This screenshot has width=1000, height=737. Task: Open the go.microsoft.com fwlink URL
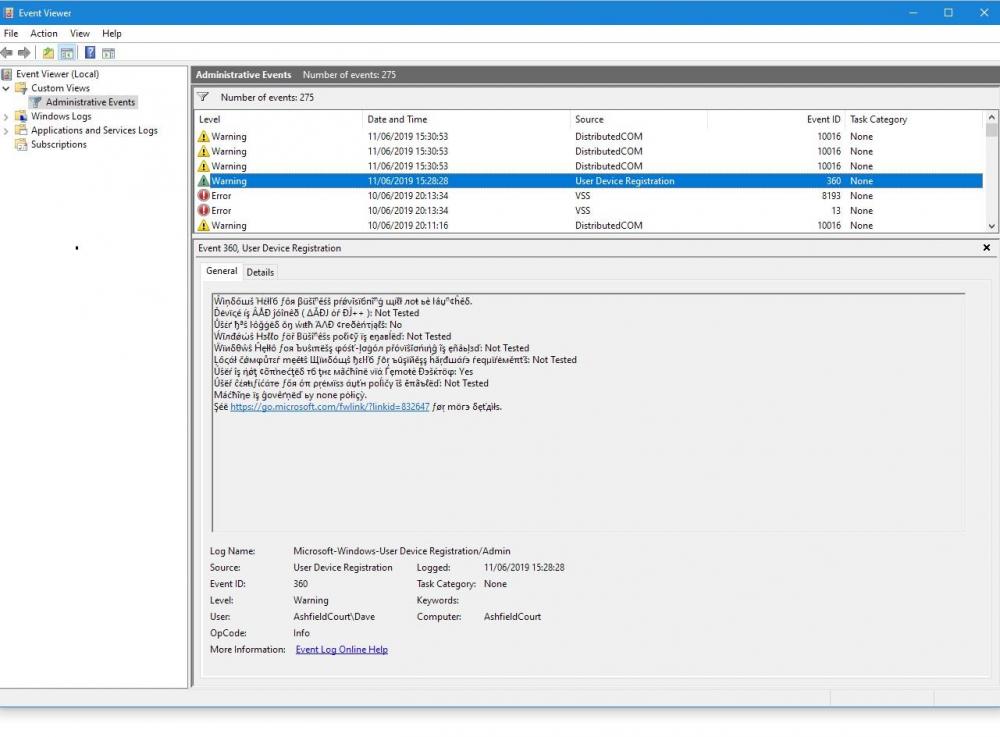329,407
